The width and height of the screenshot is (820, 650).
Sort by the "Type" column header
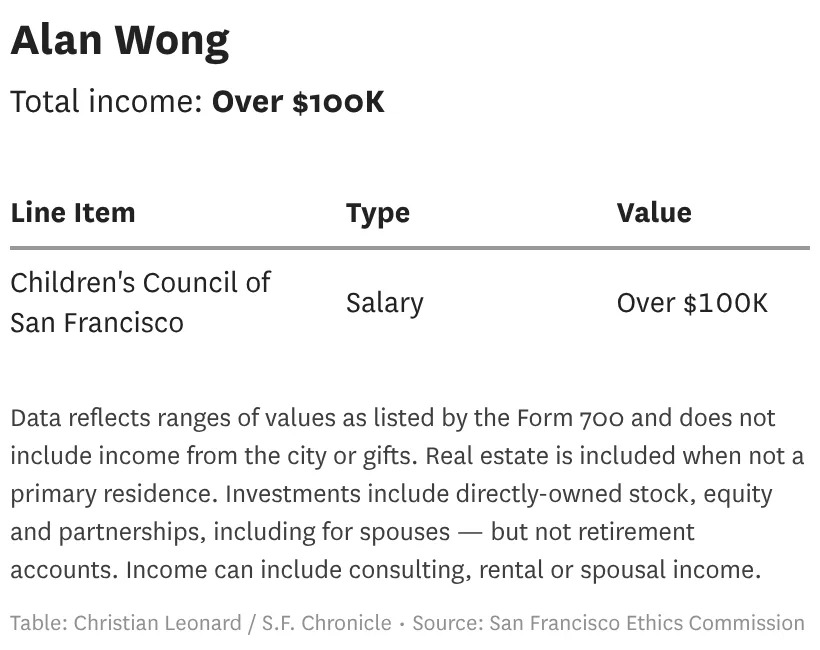(378, 212)
